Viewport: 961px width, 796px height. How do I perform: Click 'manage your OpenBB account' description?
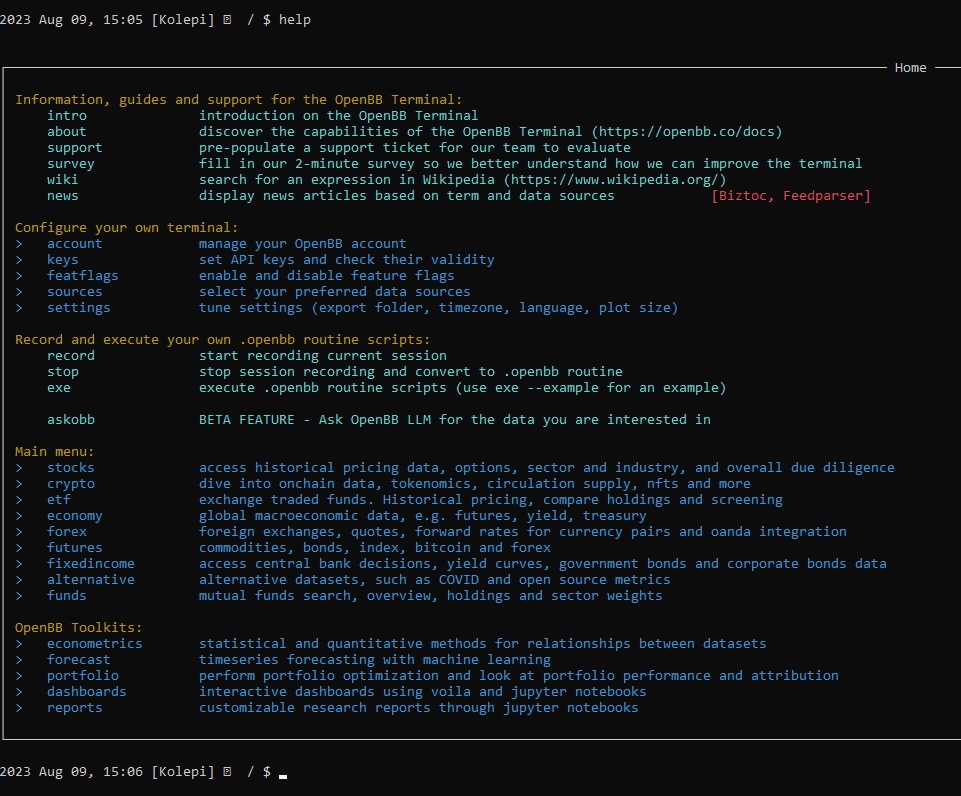[302, 243]
